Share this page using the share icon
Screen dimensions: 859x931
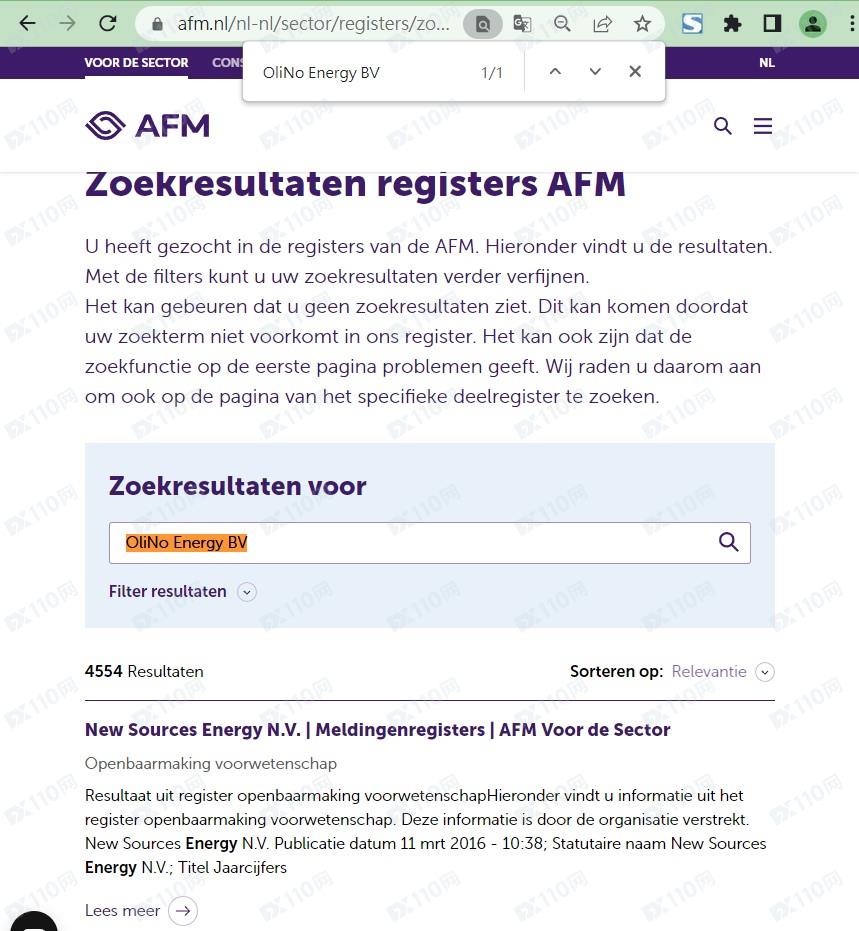tap(602, 23)
